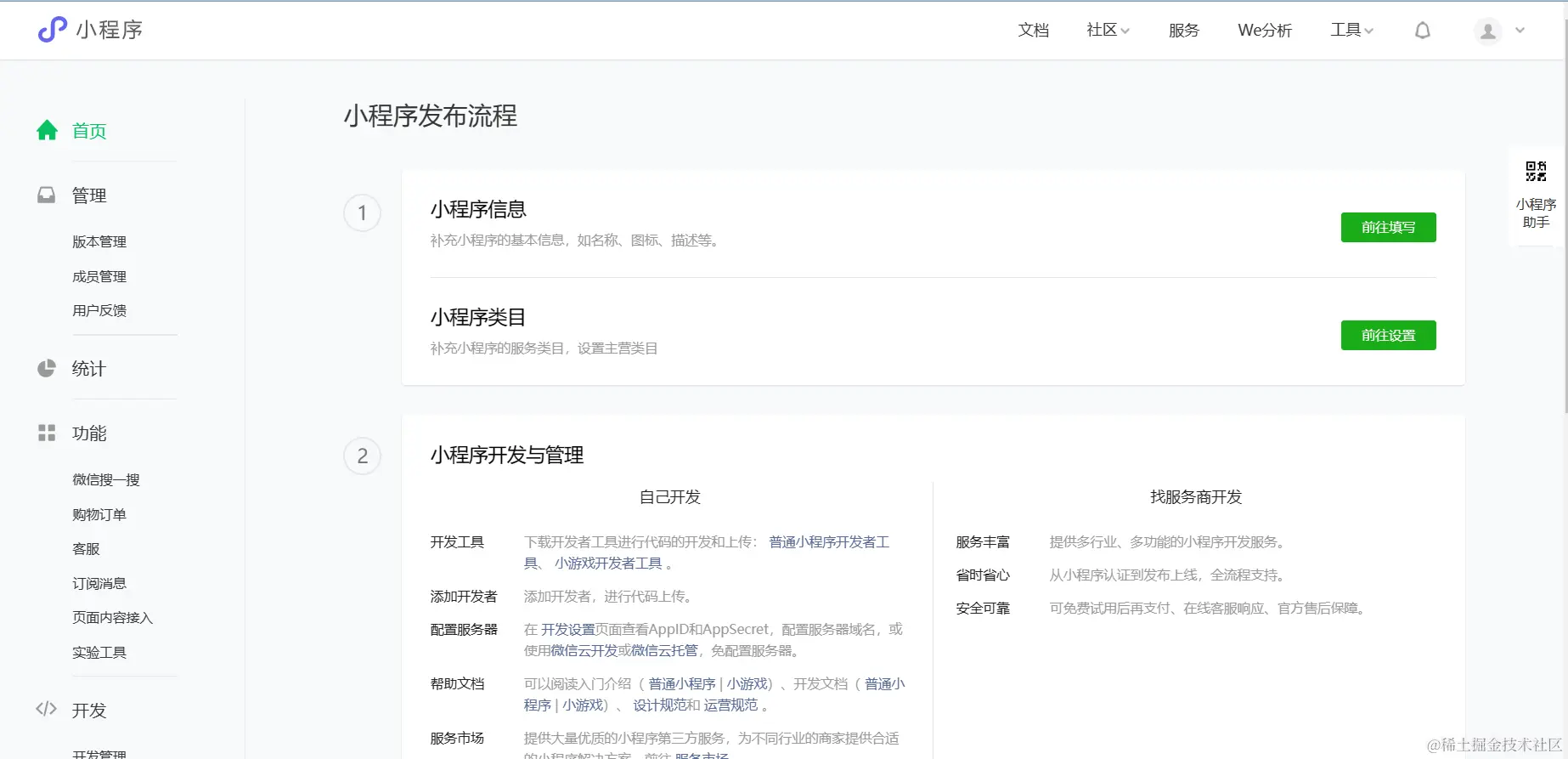Click the 前往填写 button
This screenshot has height=759, width=1568.
(x=1388, y=227)
